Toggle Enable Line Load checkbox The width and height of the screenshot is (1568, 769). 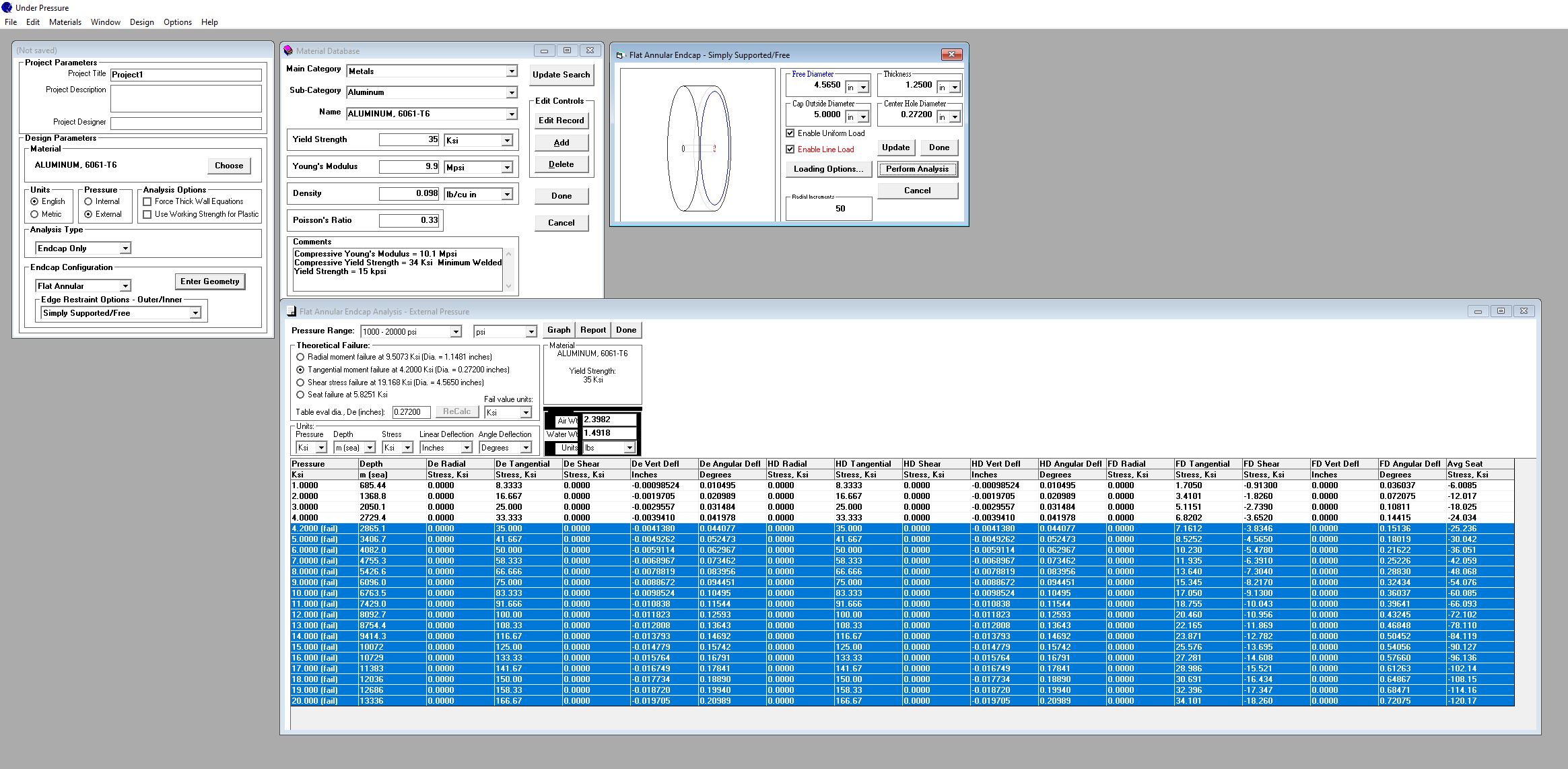point(790,149)
